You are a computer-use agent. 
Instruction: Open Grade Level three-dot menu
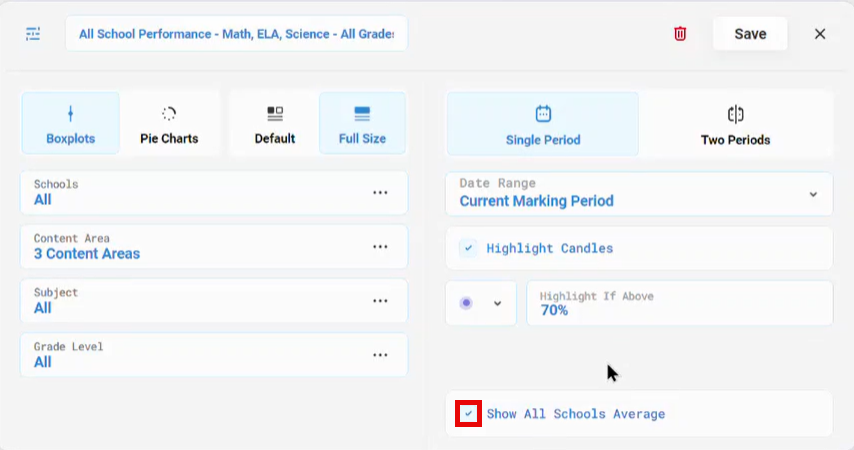pos(380,355)
